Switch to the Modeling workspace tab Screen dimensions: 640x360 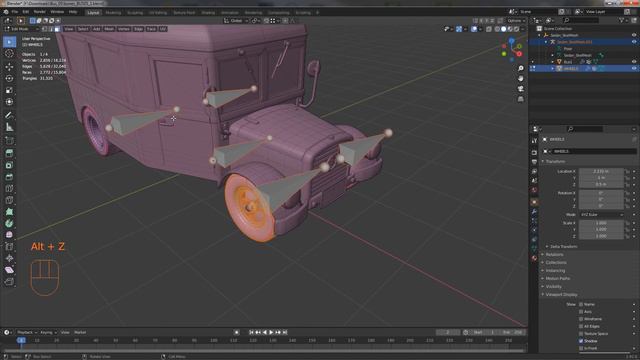(x=113, y=13)
